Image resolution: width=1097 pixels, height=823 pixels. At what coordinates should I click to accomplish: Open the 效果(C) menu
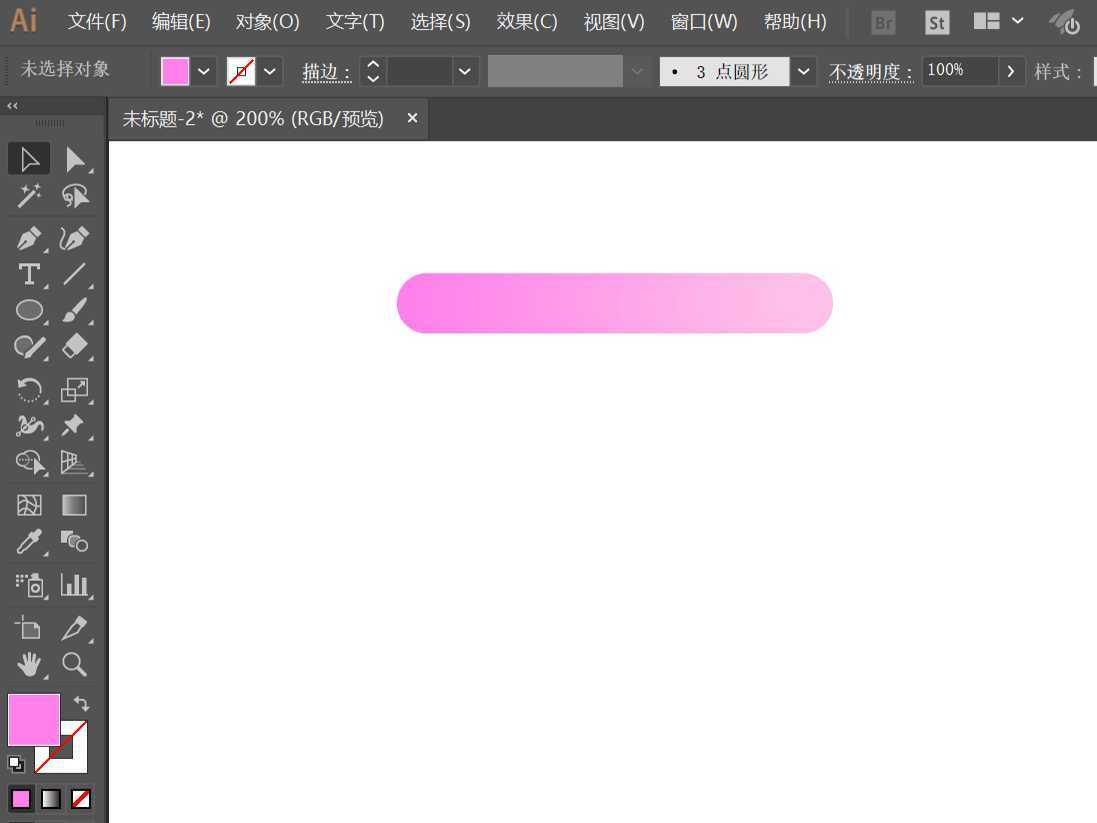pos(527,21)
